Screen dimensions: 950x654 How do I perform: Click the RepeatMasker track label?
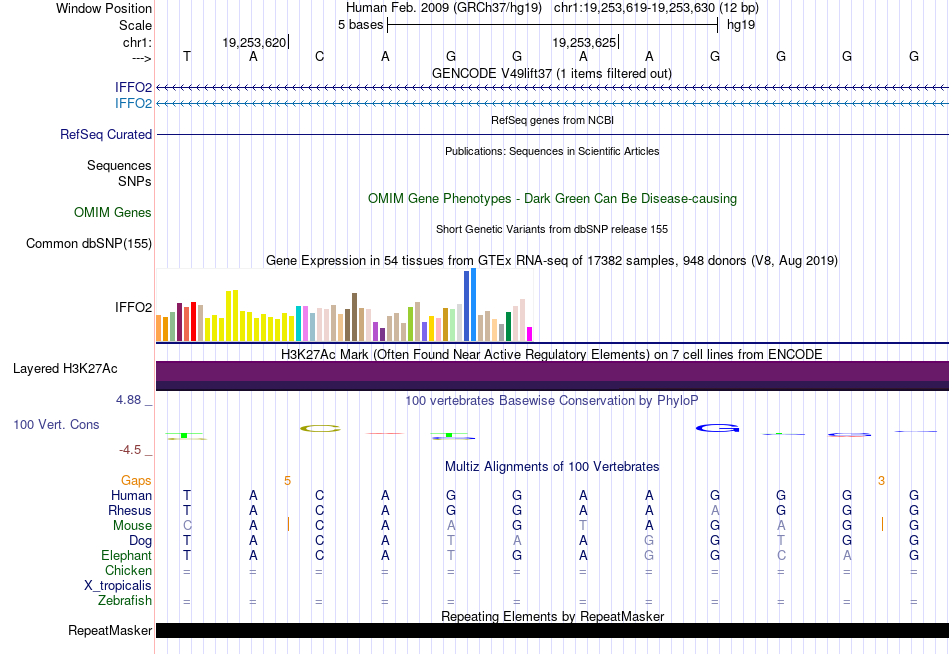click(x=110, y=630)
